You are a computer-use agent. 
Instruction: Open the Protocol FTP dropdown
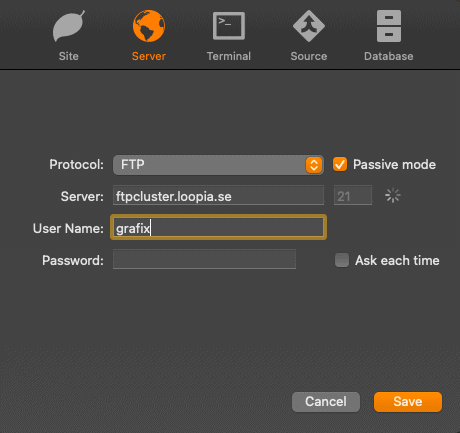point(218,165)
